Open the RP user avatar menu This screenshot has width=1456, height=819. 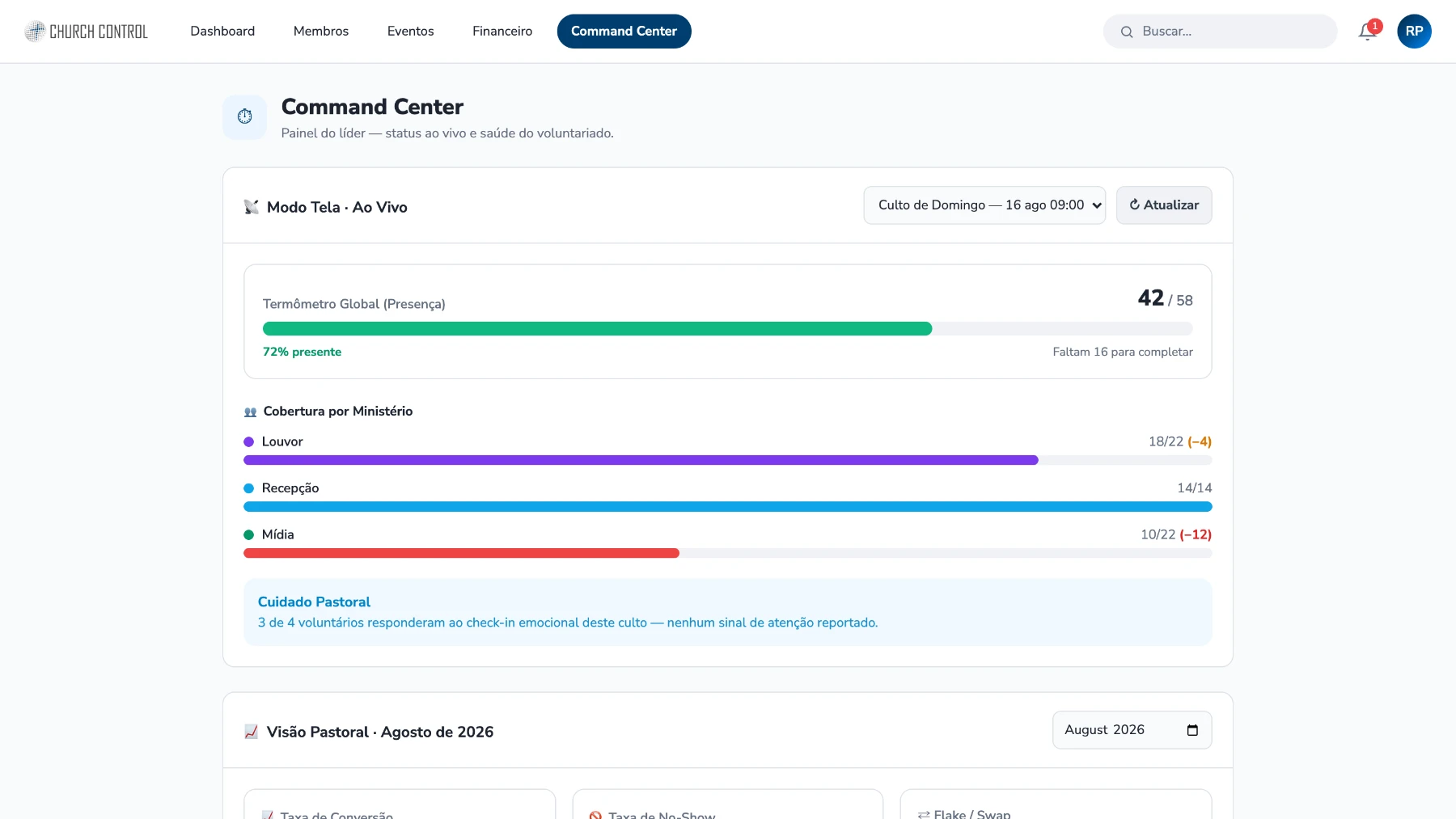pyautogui.click(x=1414, y=32)
